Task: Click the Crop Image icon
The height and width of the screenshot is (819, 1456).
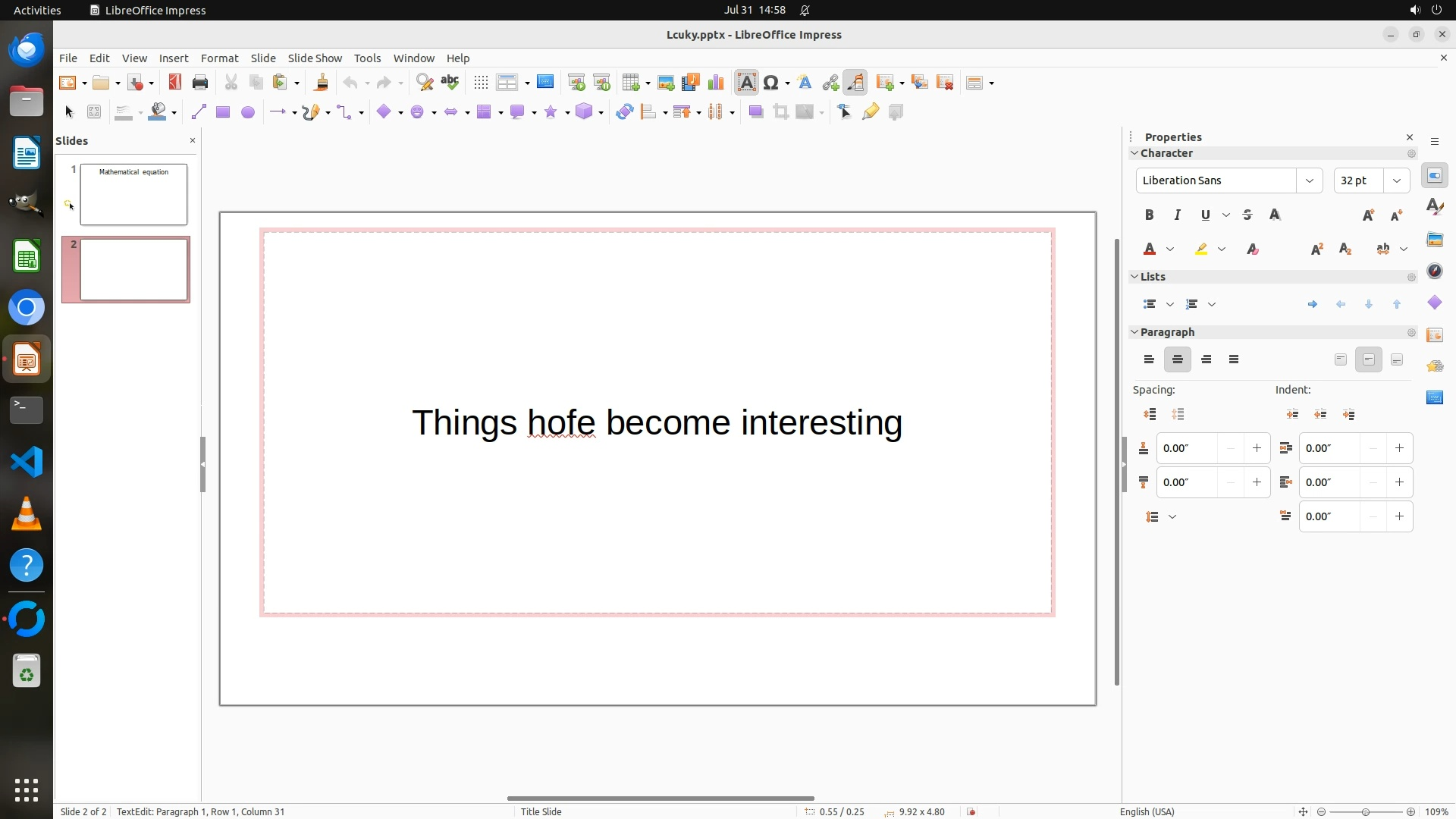Action: point(780,112)
